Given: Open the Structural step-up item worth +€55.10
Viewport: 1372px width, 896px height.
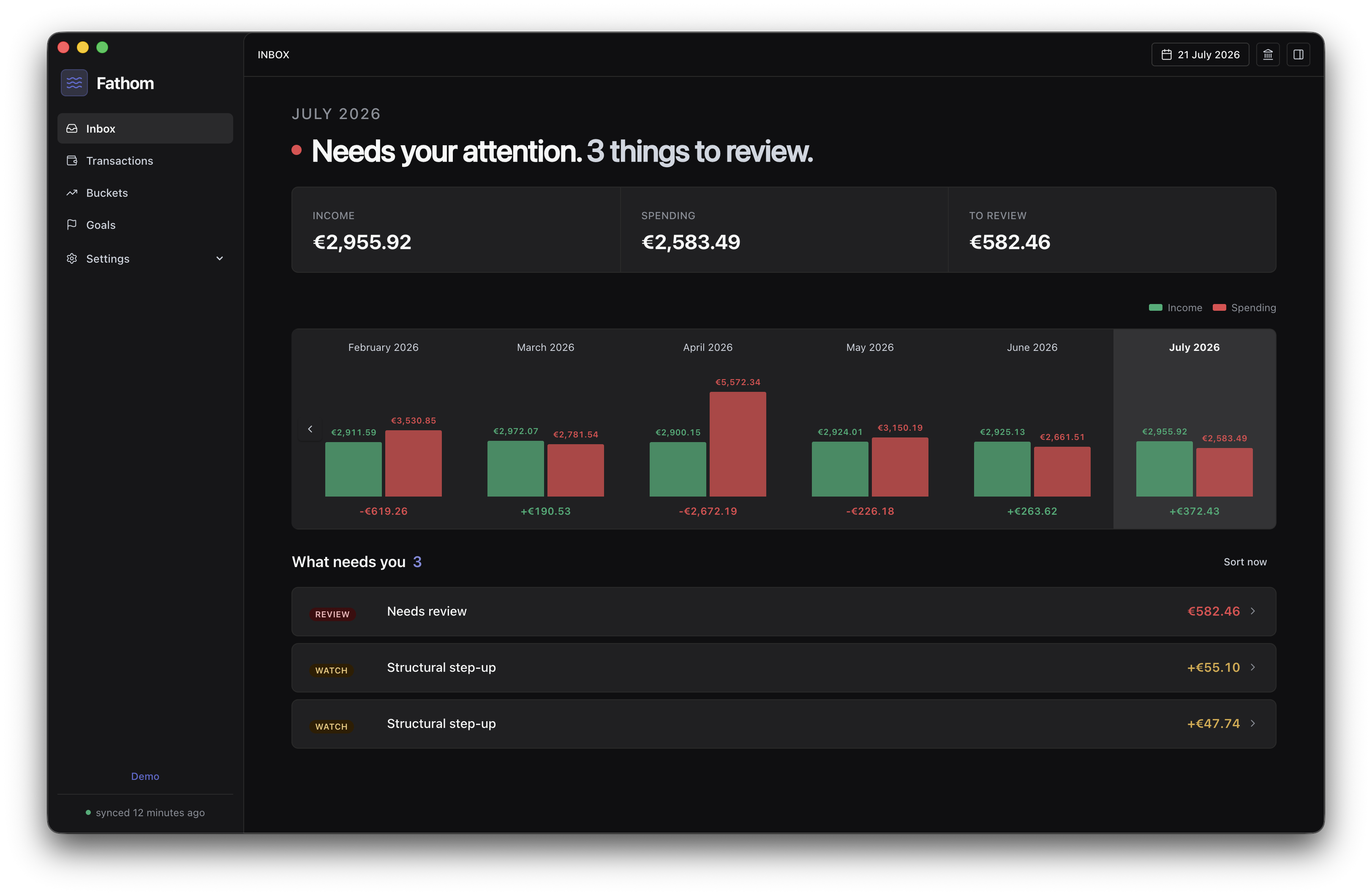Looking at the screenshot, I should 784,667.
